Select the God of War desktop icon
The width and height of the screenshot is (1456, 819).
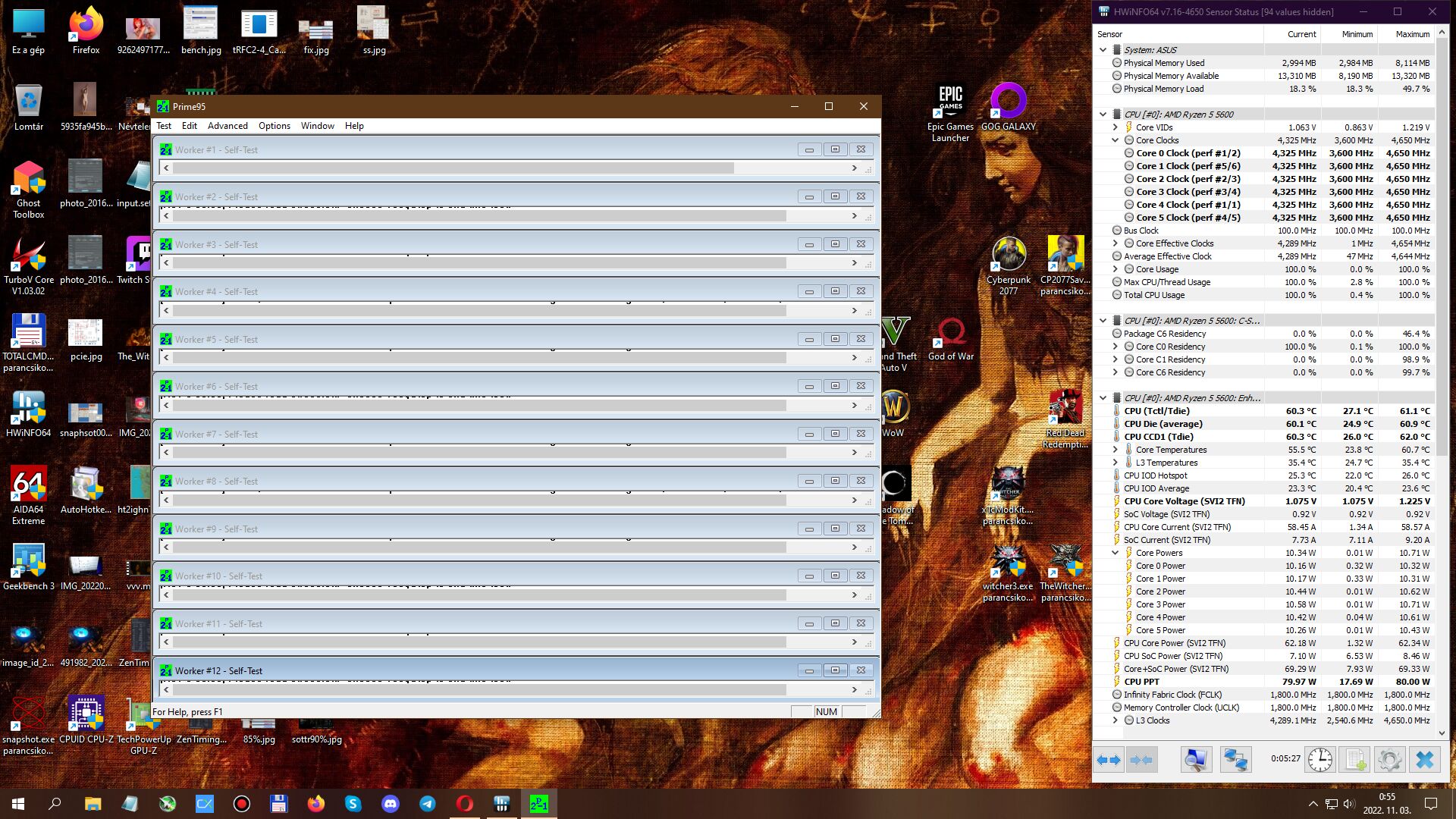tap(951, 339)
